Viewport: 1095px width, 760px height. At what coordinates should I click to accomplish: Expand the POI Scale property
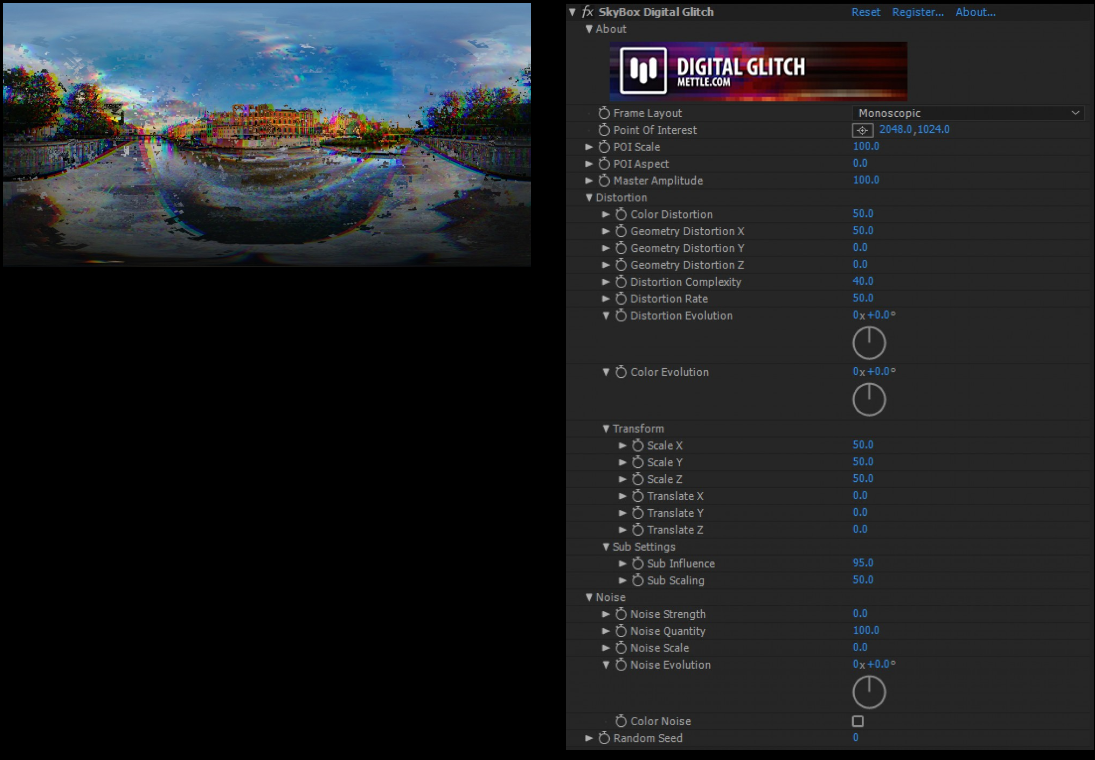pos(589,147)
